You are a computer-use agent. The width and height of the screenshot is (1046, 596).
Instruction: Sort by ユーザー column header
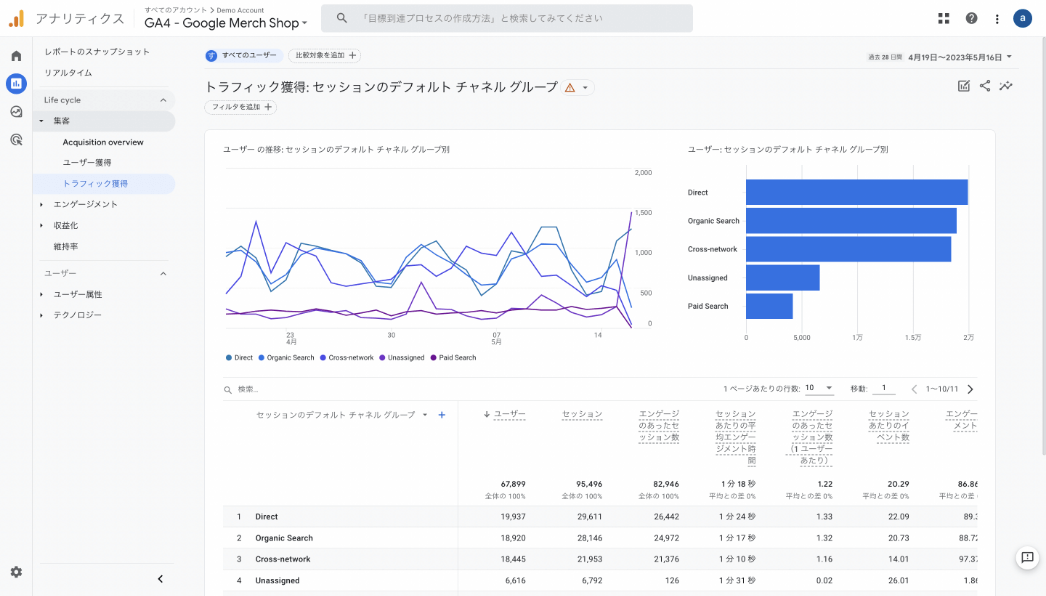[x=510, y=414]
